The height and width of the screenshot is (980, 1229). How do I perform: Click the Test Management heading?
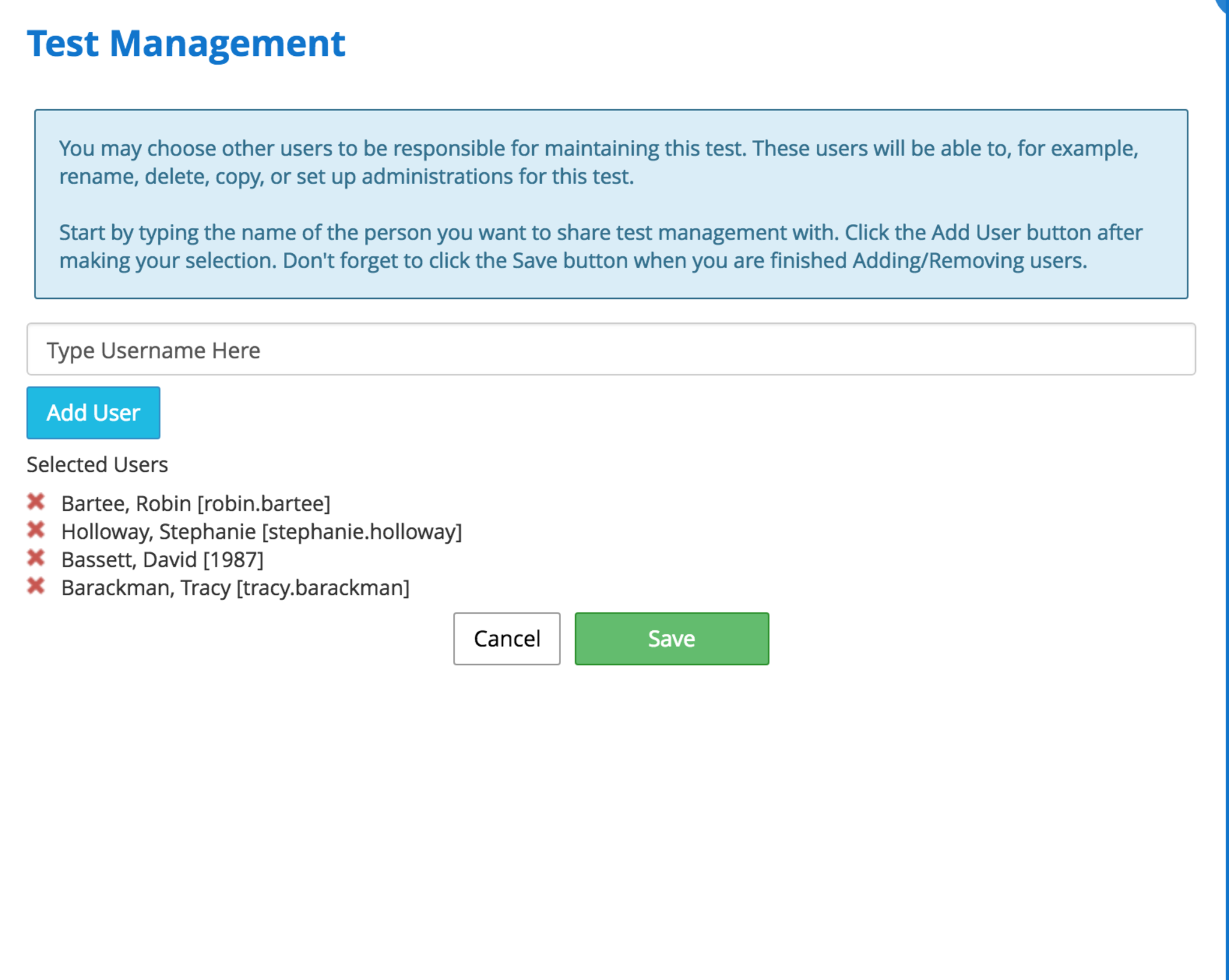(186, 44)
